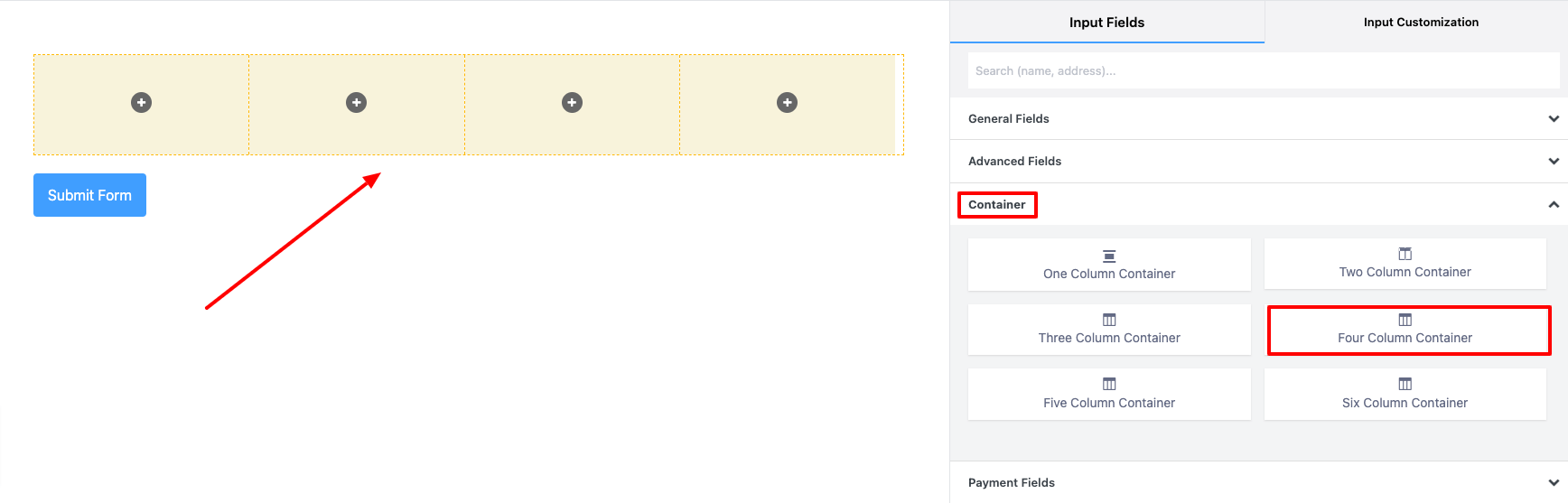Click plus icon in third column

pyautogui.click(x=572, y=103)
